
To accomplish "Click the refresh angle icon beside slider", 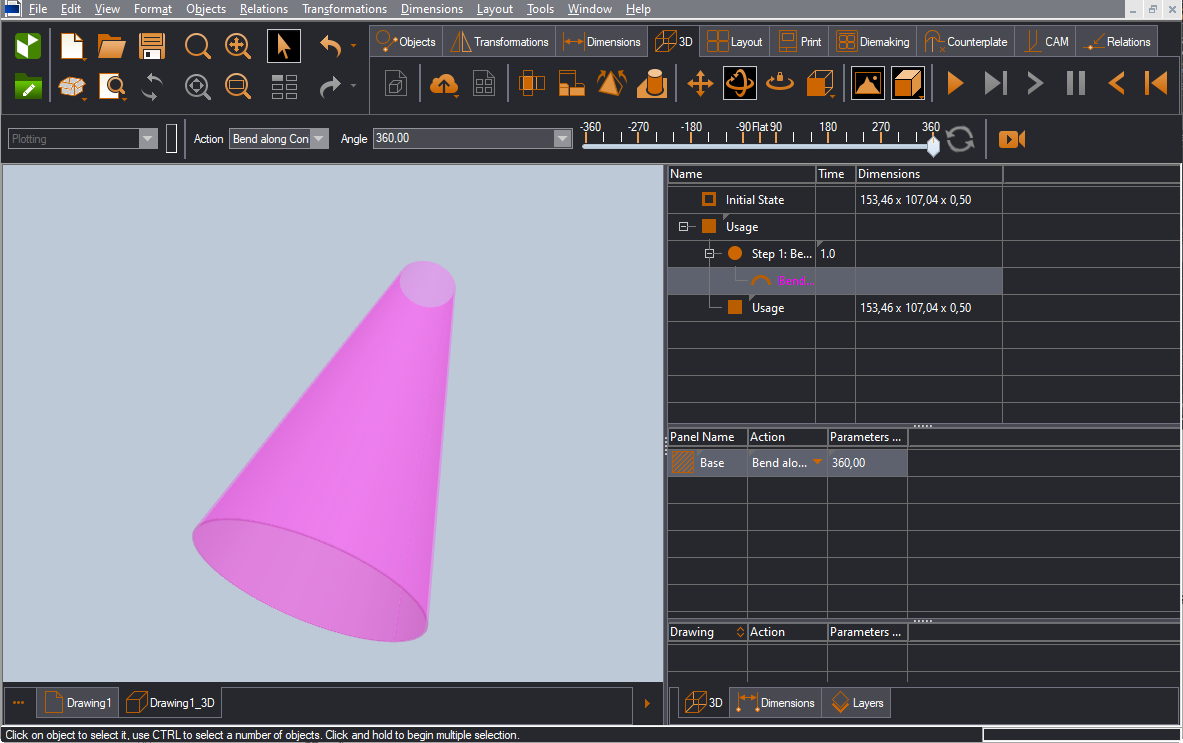I will [x=960, y=139].
